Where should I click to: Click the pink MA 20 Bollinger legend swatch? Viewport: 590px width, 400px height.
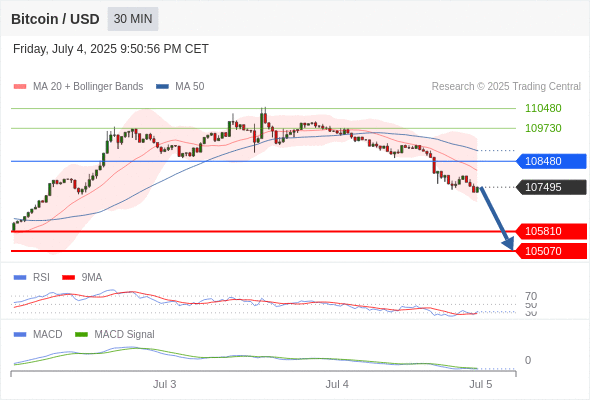click(20, 87)
